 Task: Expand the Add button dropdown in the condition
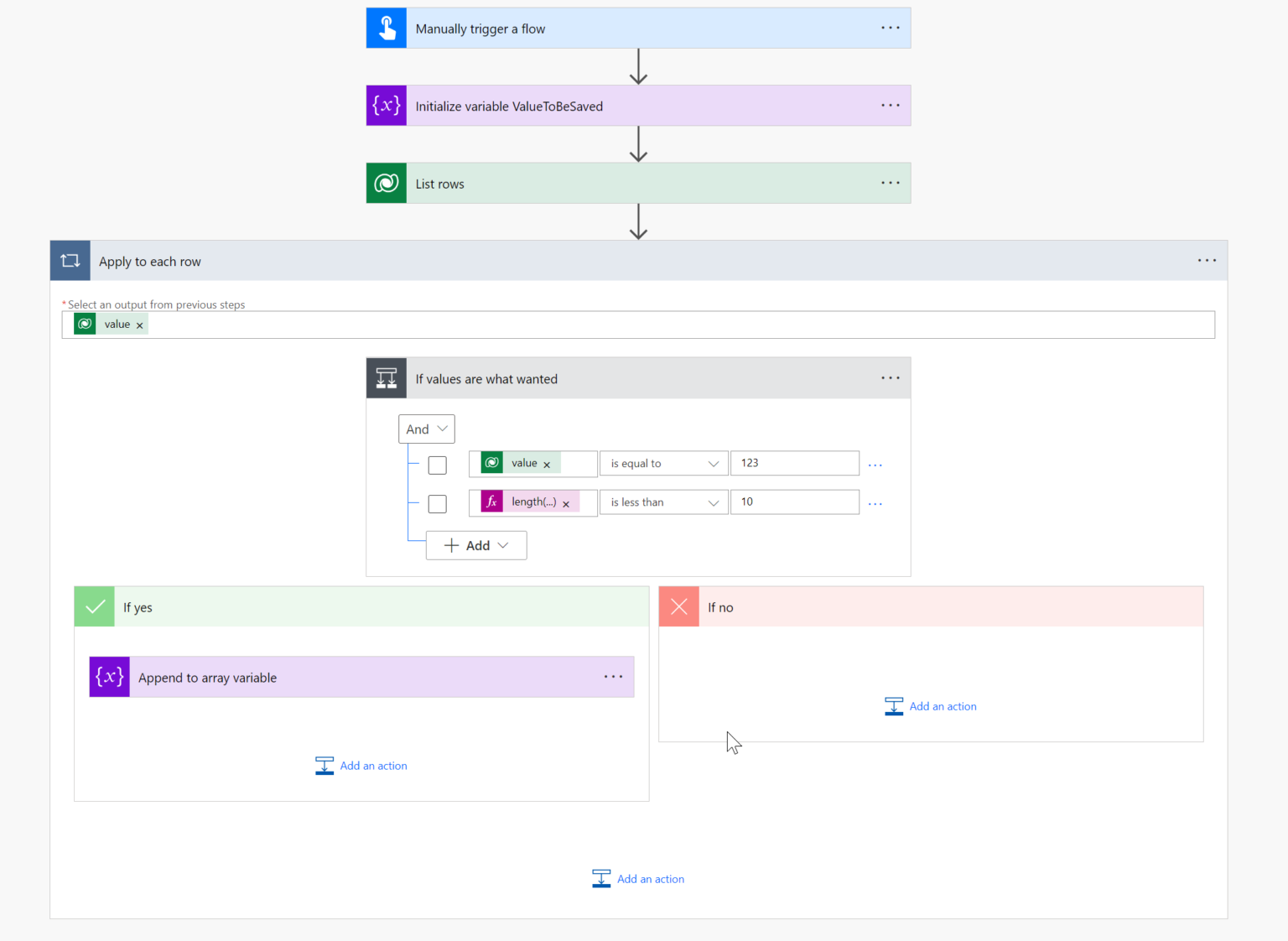click(x=475, y=545)
